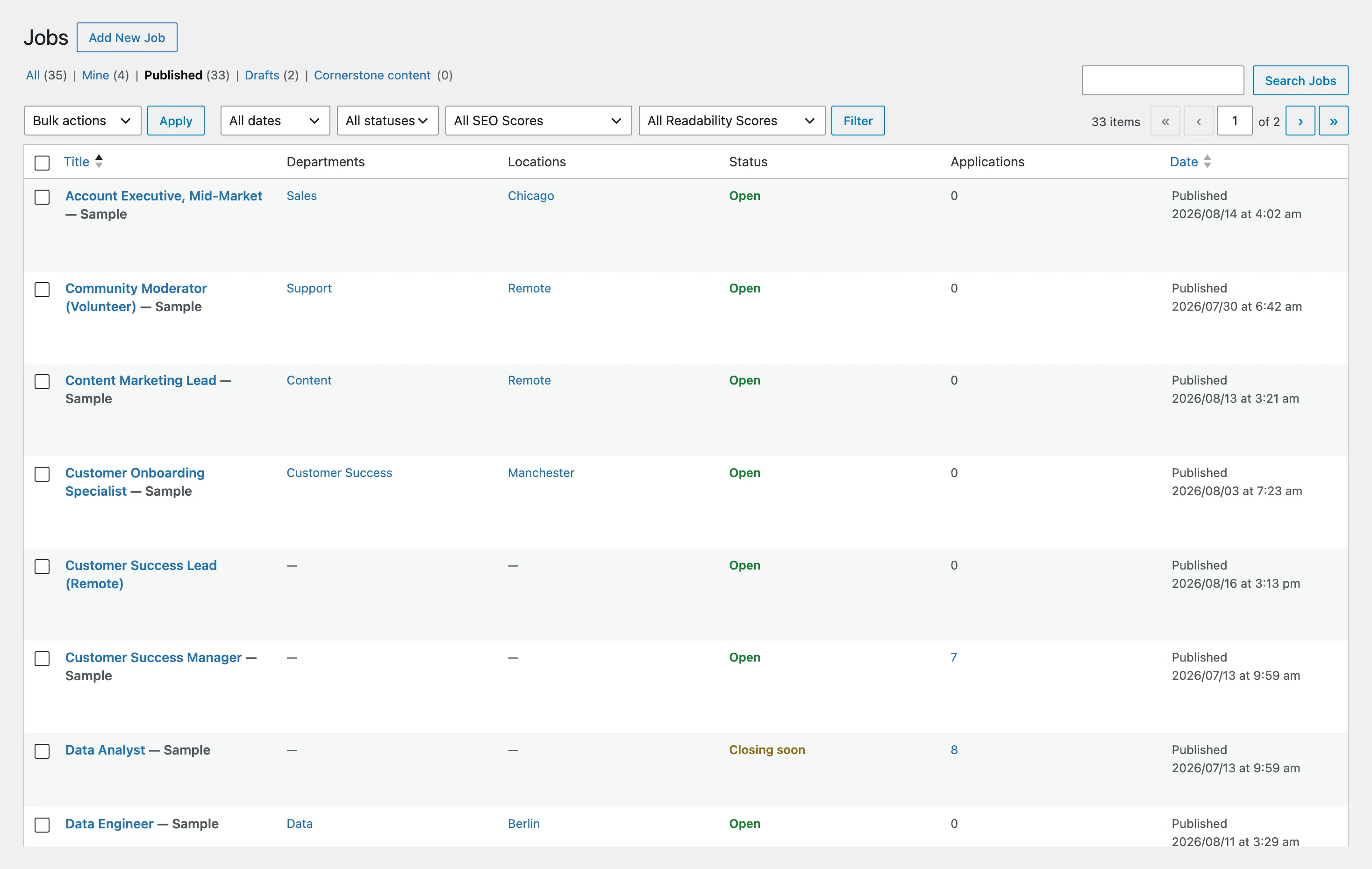This screenshot has width=1372, height=869.
Task: Filter jobs by Berlin location
Action: pyautogui.click(x=524, y=823)
